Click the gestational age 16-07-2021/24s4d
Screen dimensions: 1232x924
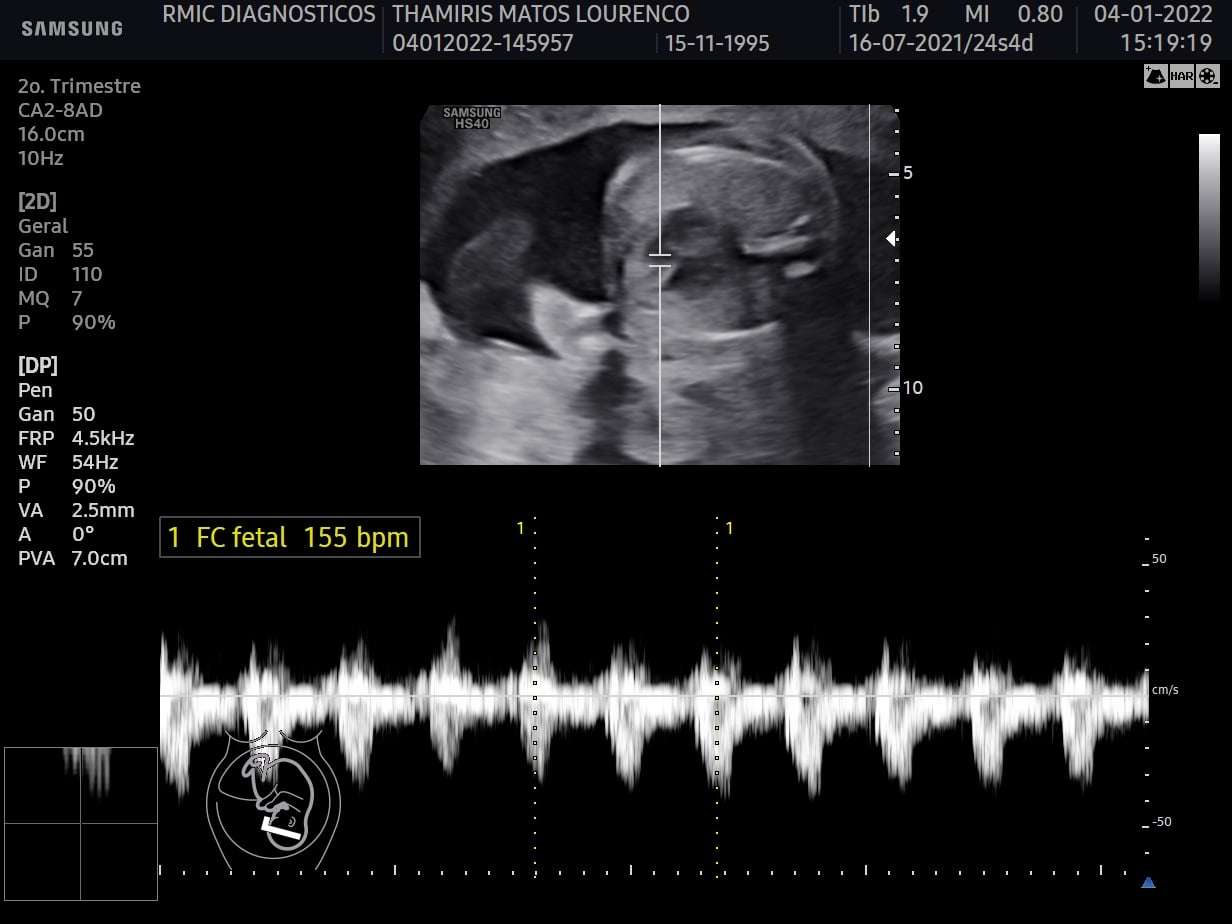click(941, 43)
